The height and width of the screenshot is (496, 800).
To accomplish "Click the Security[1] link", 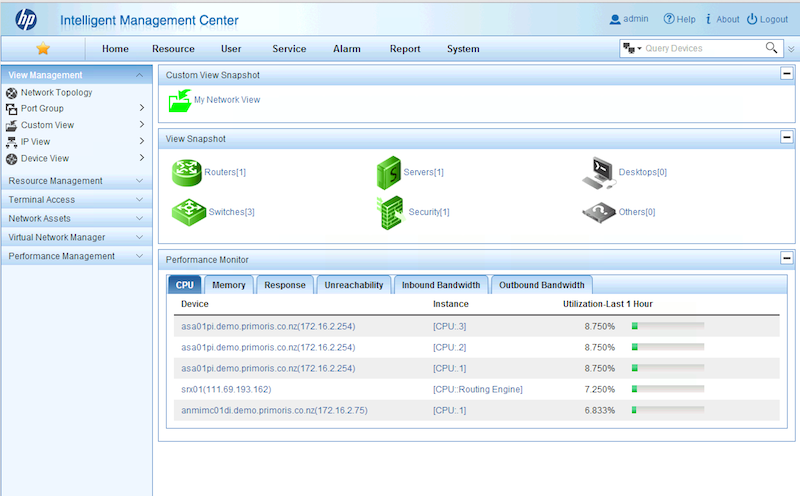I will (429, 212).
